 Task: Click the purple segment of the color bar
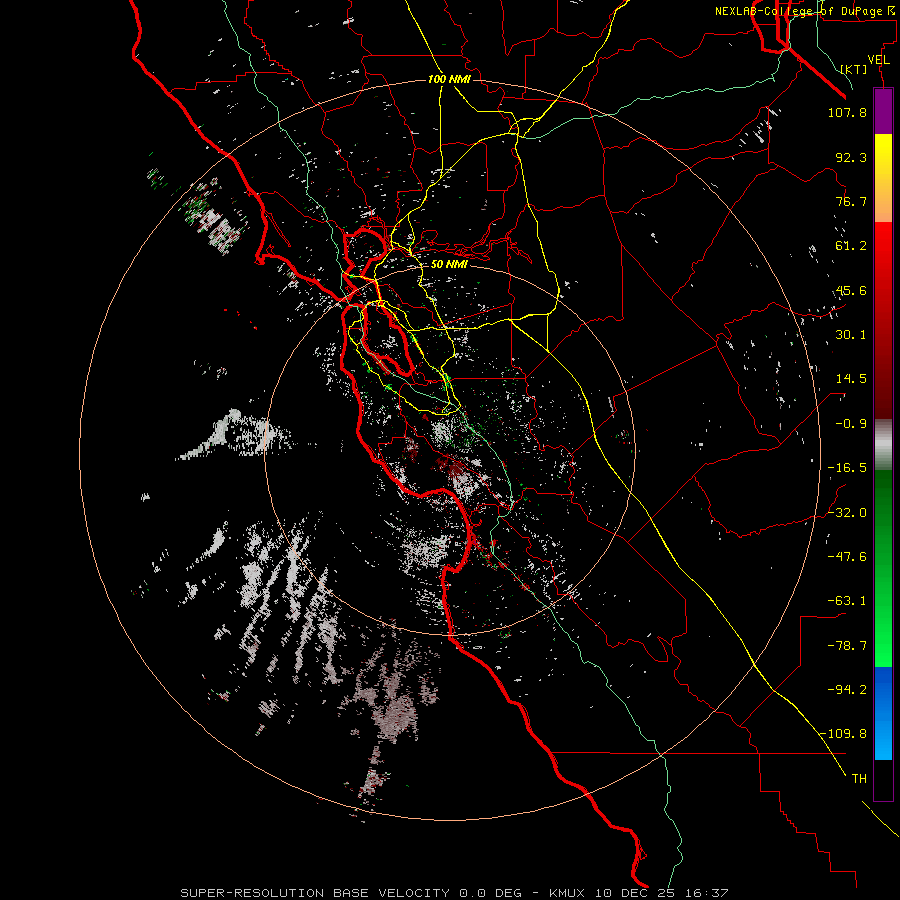coord(883,112)
